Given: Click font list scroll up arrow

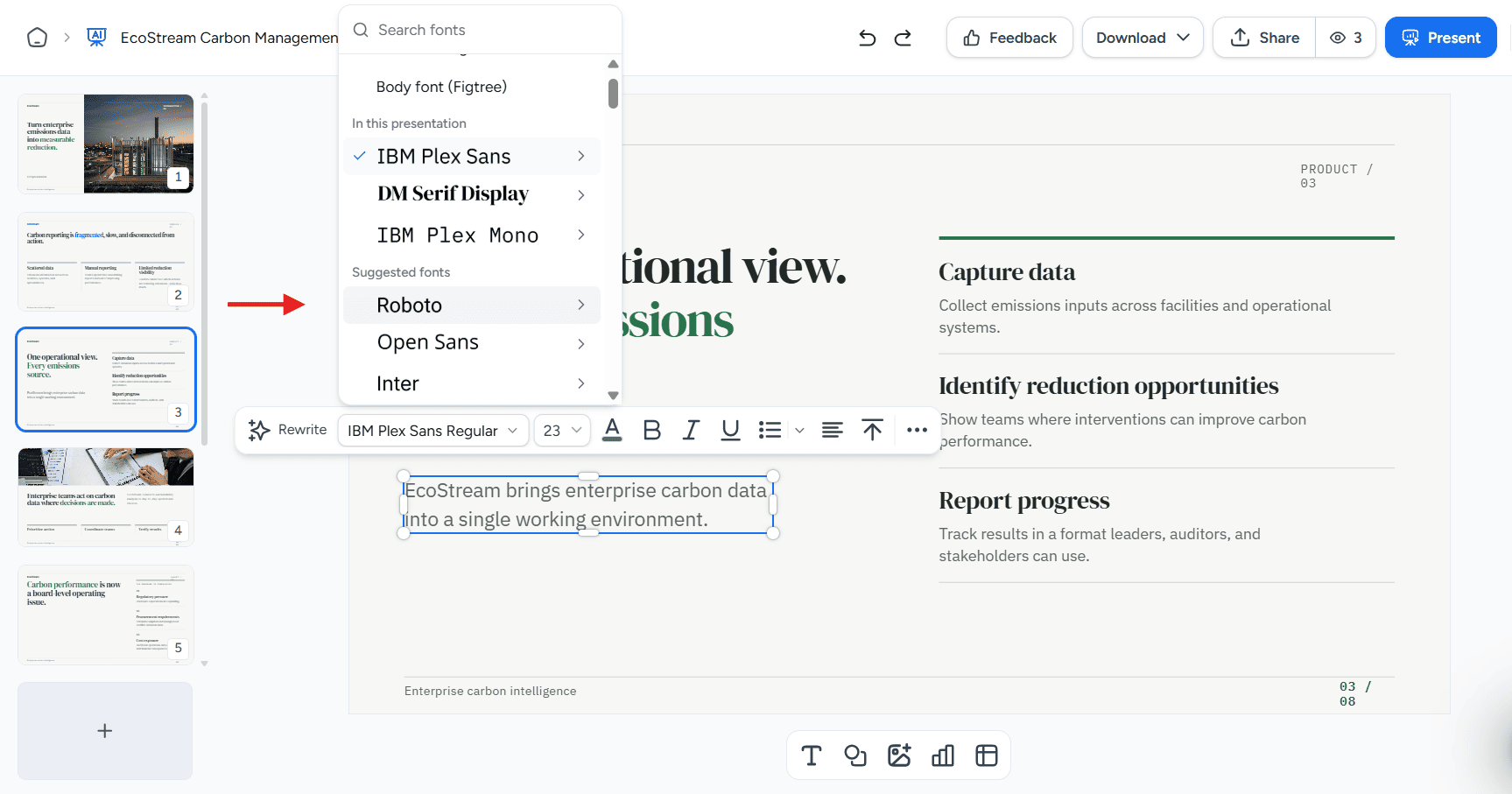Looking at the screenshot, I should (x=613, y=64).
